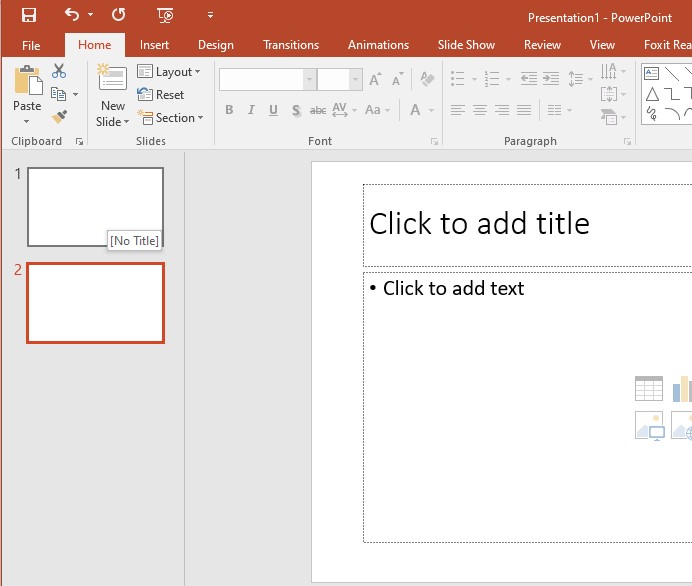Expand the Copy options arrow
Viewport: 692px width, 586px height.
(75, 94)
